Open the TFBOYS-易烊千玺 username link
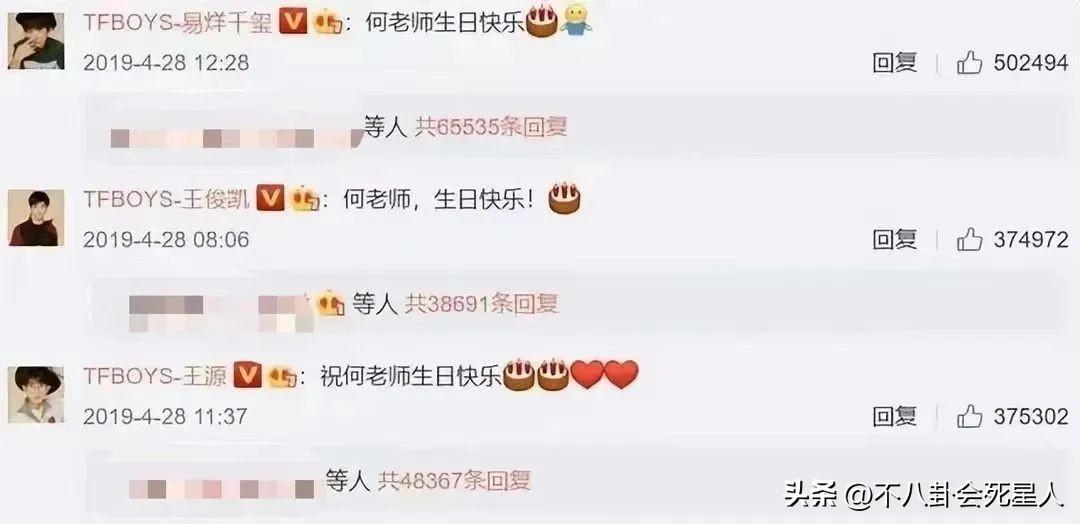The width and height of the screenshot is (1080, 524). [178, 23]
